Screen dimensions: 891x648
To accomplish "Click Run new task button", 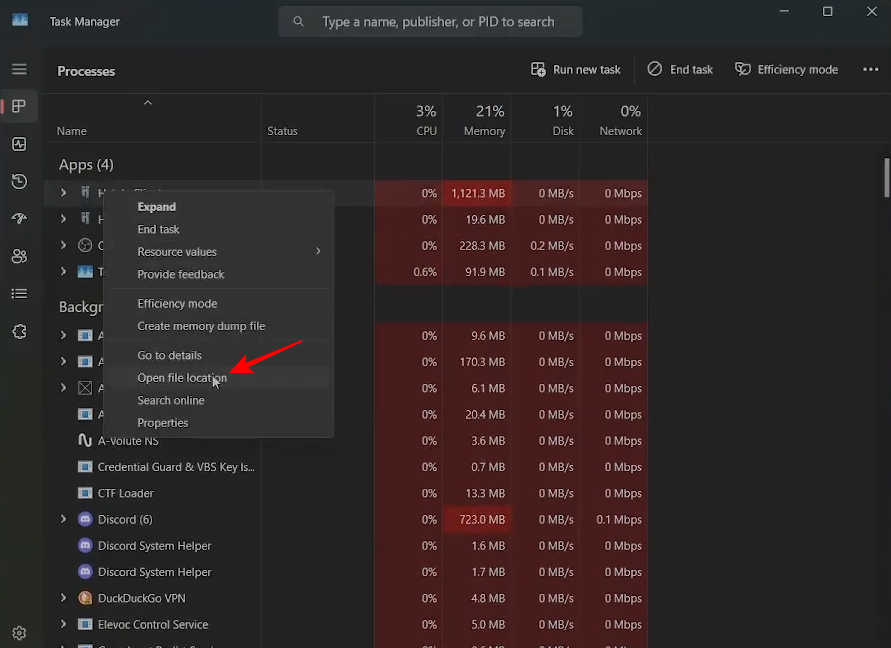I will click(x=576, y=70).
